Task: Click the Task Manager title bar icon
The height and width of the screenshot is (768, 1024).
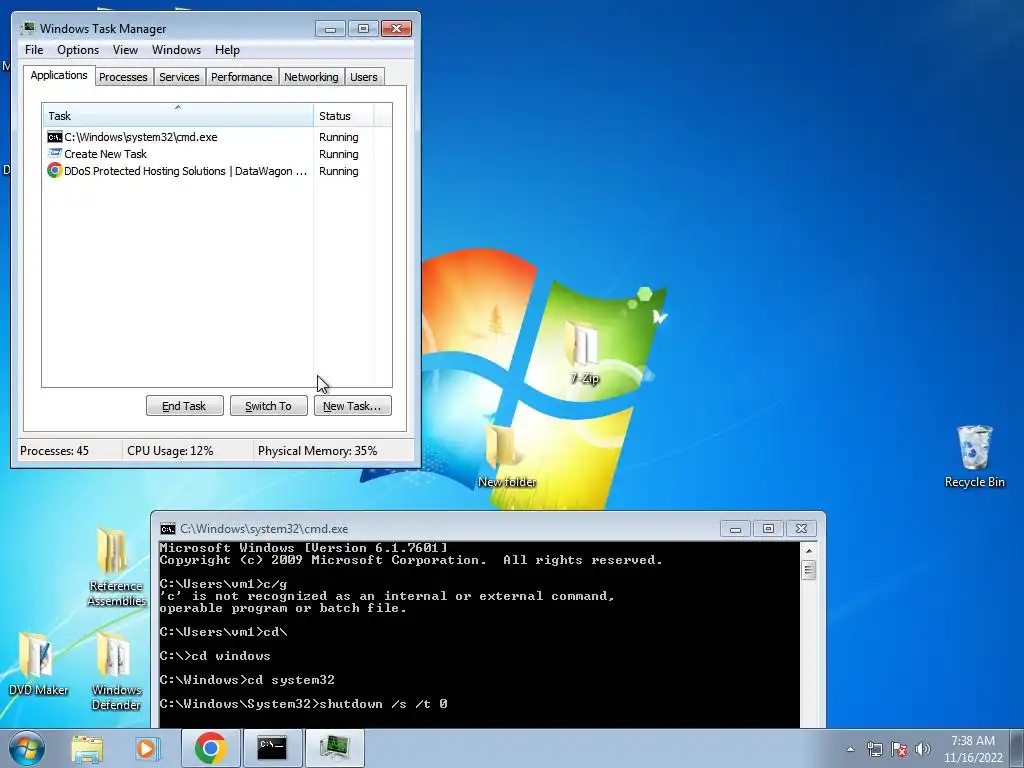Action: [x=28, y=28]
